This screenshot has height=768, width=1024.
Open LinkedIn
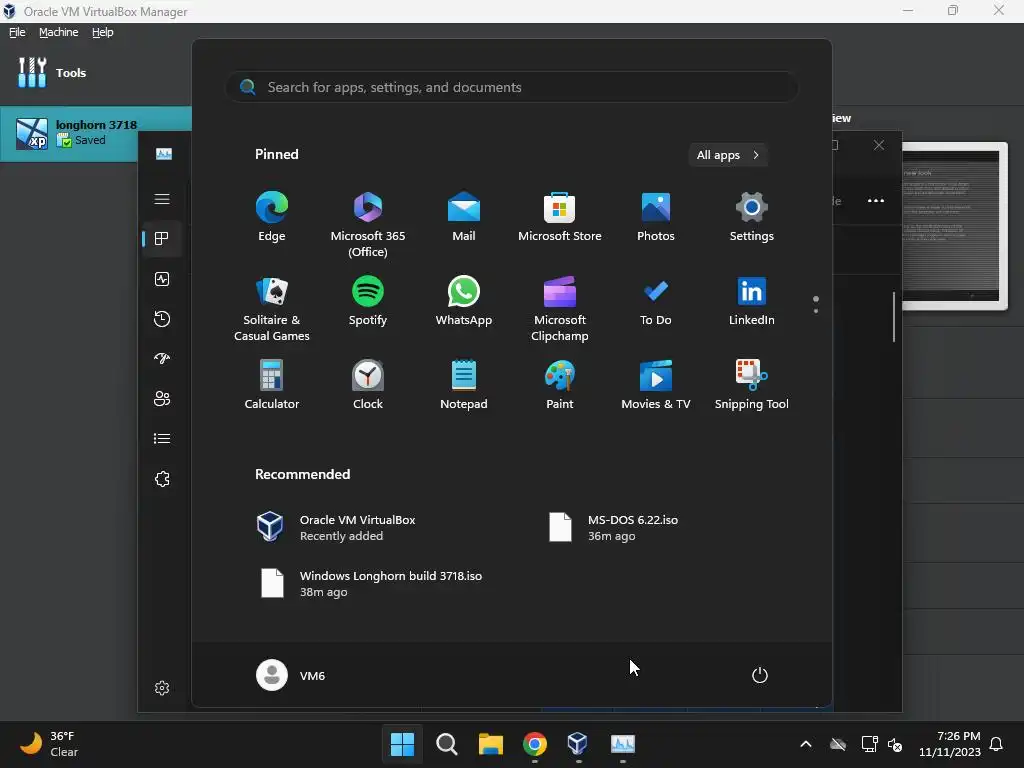(x=752, y=301)
